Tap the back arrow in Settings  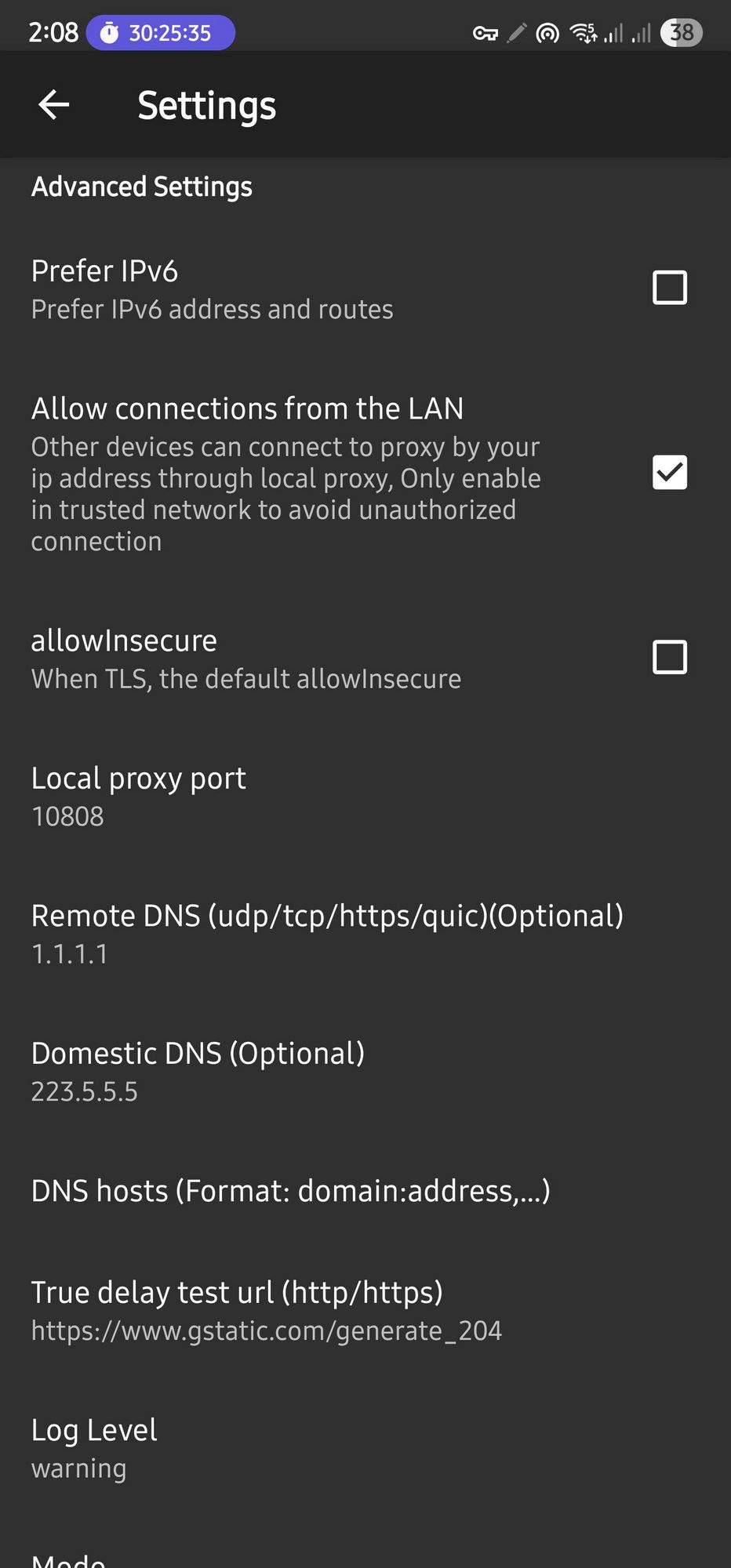[x=54, y=104]
